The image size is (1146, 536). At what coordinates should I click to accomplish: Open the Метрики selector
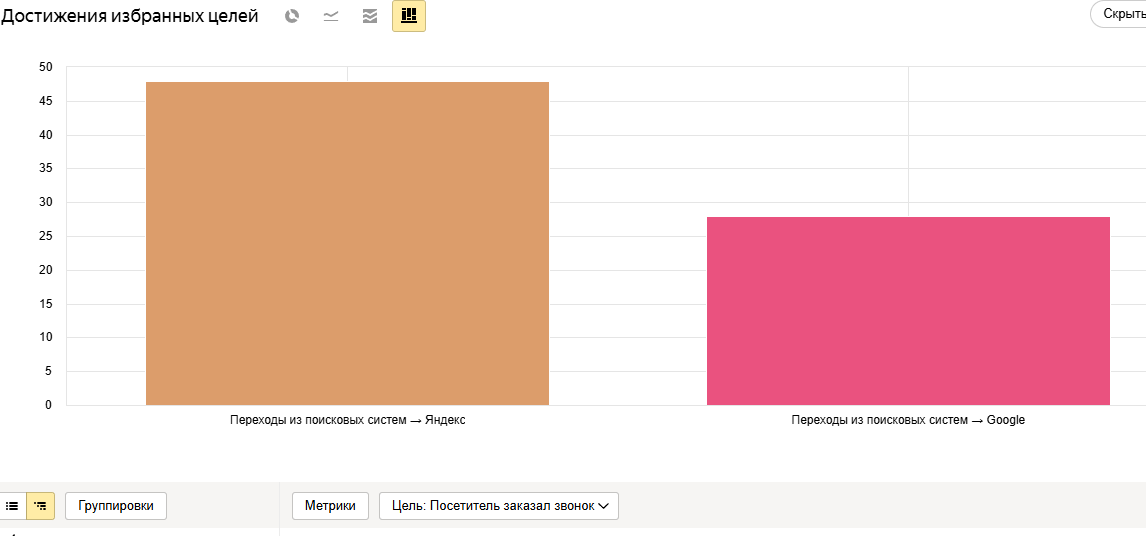(330, 505)
